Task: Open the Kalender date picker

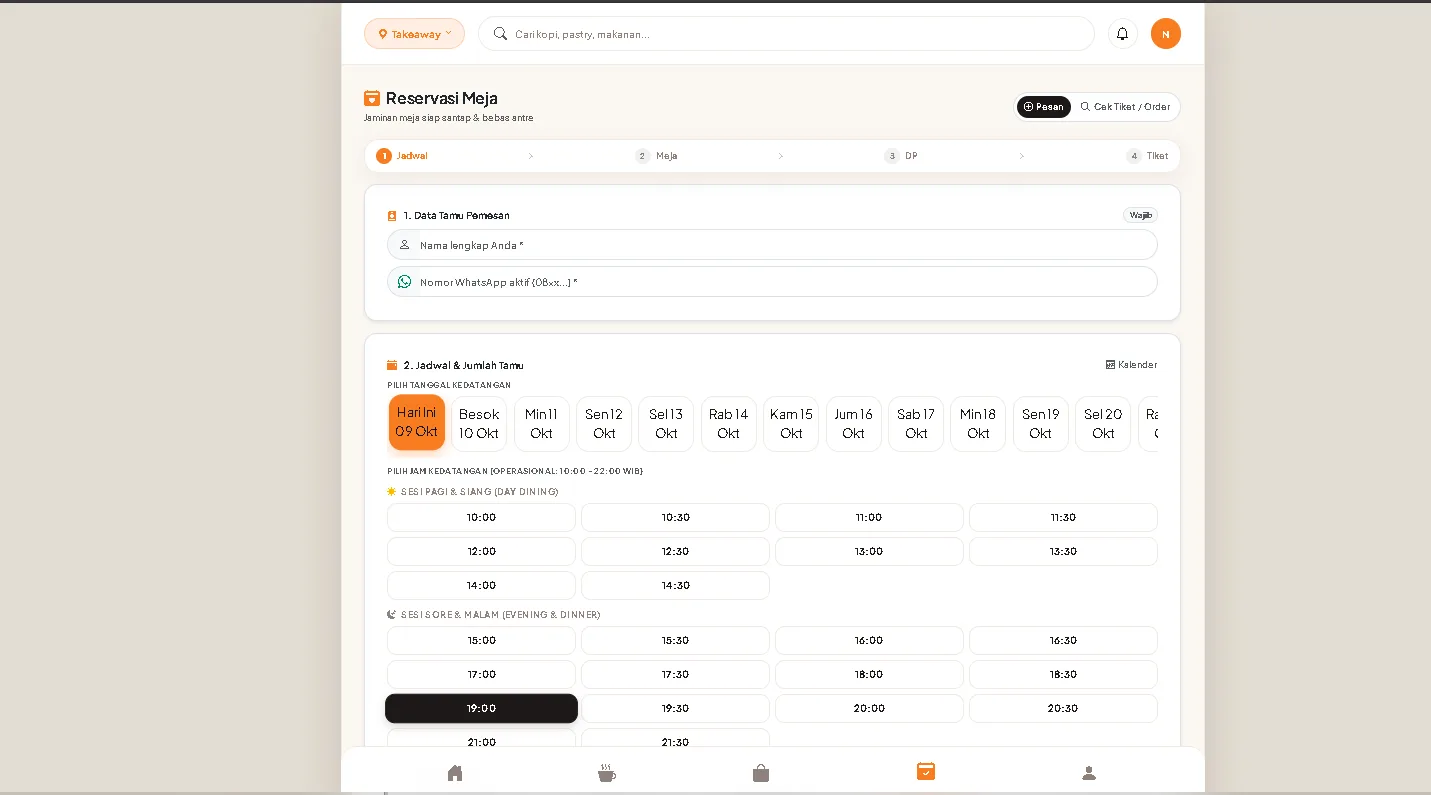Action: click(x=1131, y=365)
